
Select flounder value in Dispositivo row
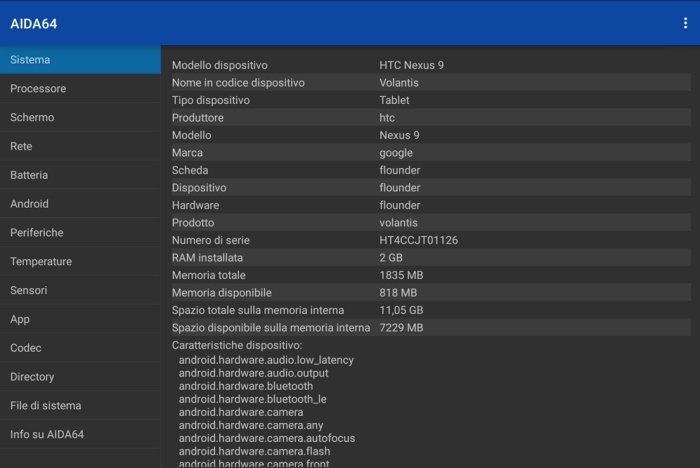pyautogui.click(x=400, y=188)
